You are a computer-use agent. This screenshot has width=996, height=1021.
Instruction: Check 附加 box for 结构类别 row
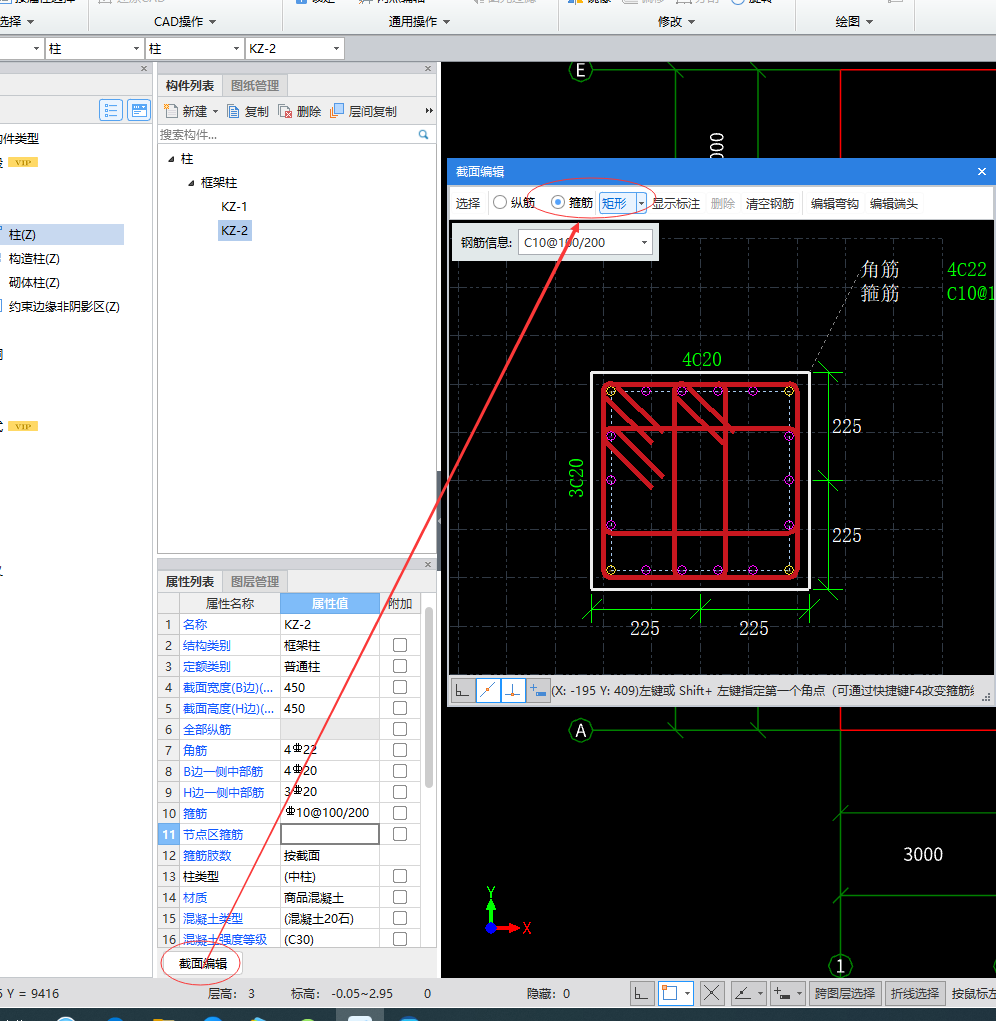click(400, 645)
